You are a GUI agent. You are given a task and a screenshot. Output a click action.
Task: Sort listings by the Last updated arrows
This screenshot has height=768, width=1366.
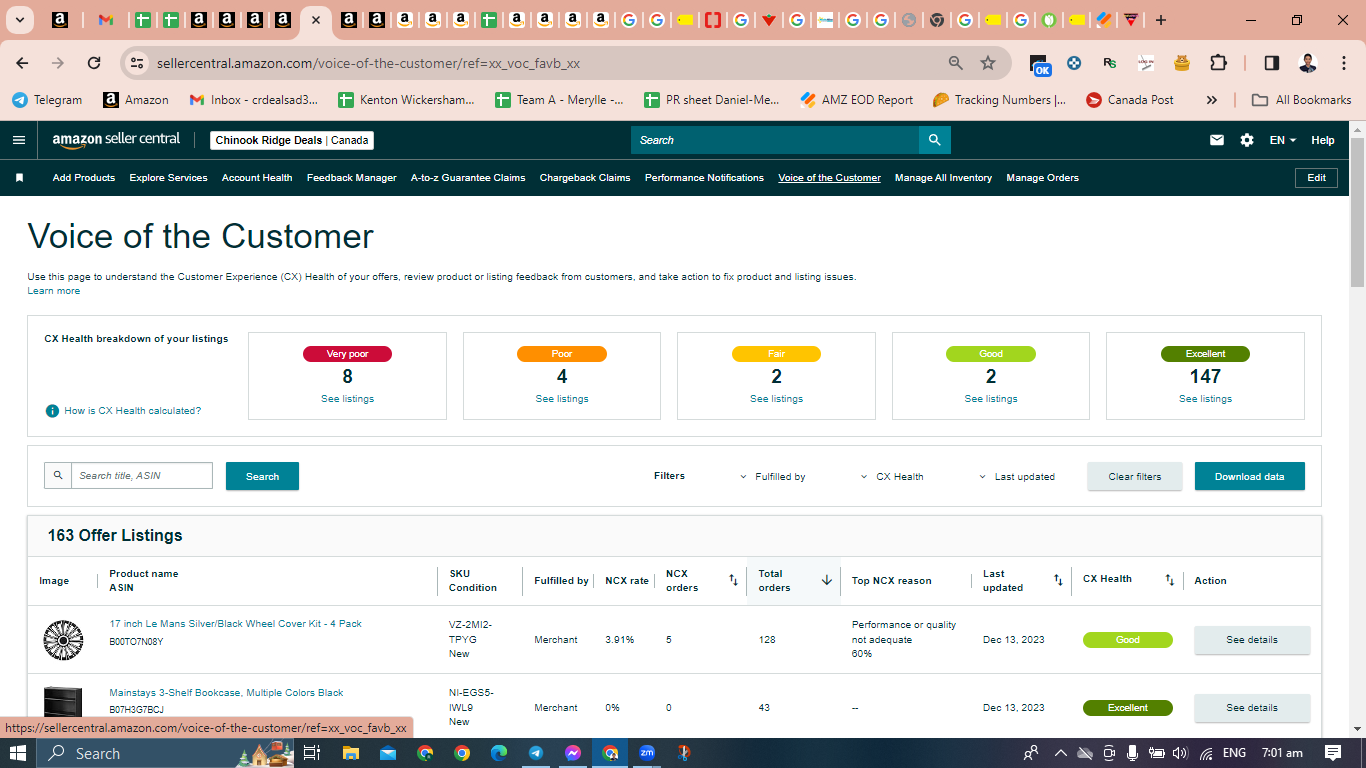coord(1058,580)
